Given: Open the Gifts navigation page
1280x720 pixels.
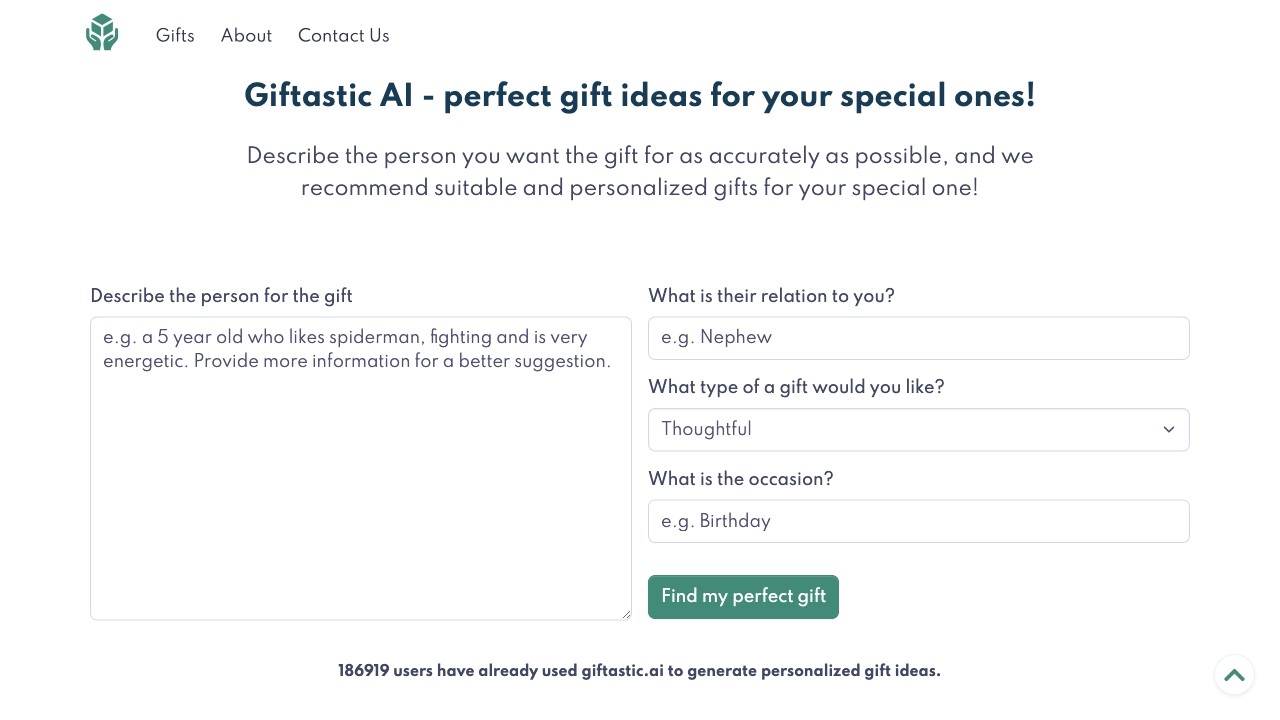Looking at the screenshot, I should click(x=175, y=36).
